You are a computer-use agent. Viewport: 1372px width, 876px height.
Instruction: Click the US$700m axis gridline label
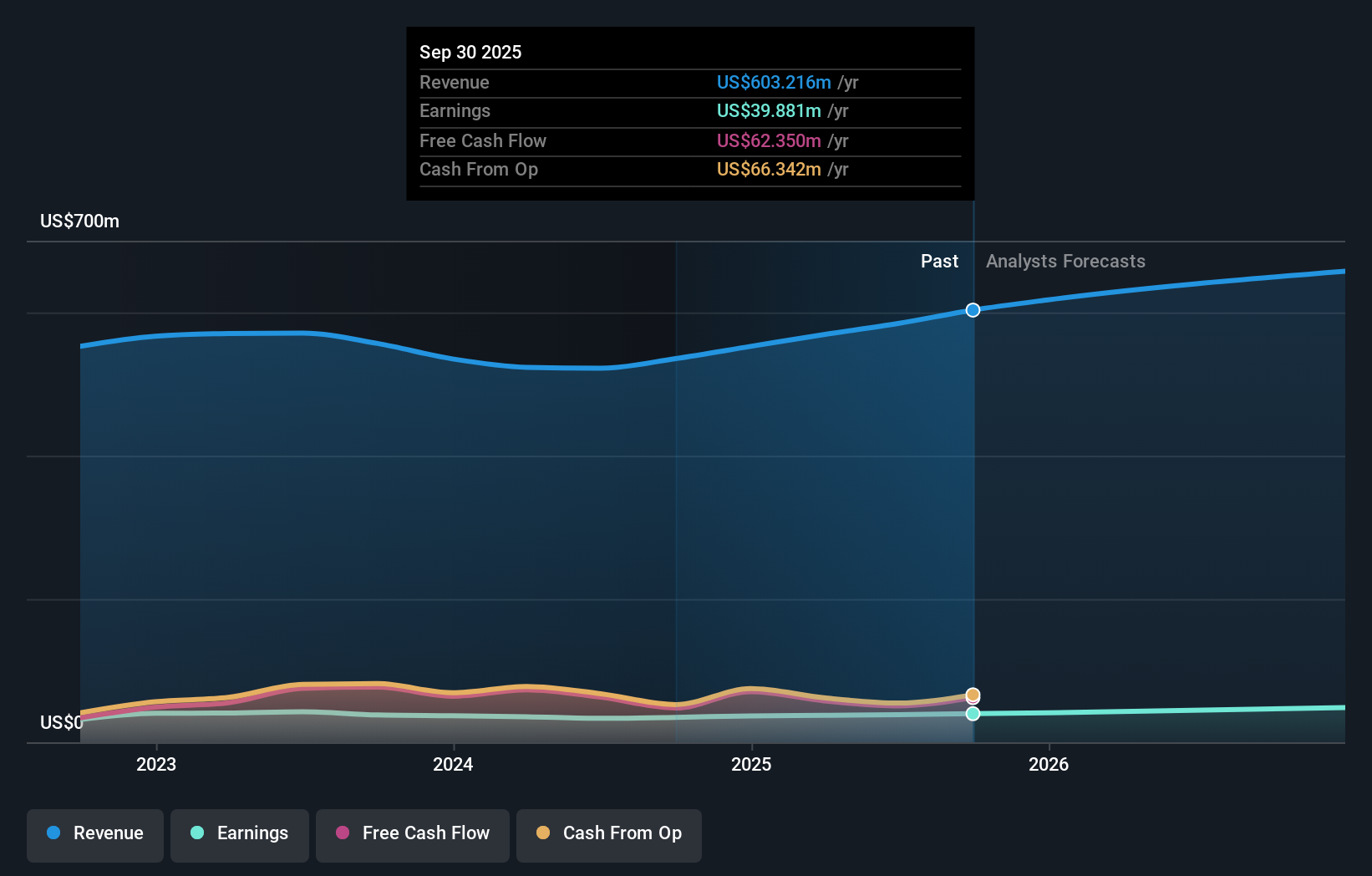(x=78, y=221)
